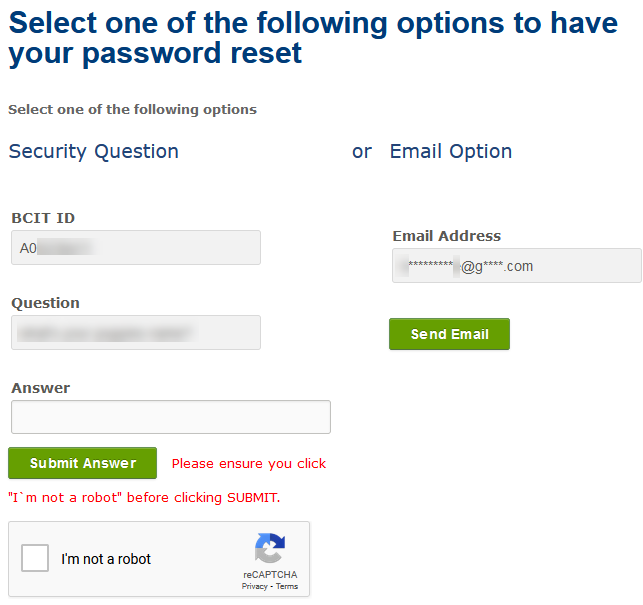643x605 pixels.
Task: Click the page title about password reset
Action: [313, 38]
